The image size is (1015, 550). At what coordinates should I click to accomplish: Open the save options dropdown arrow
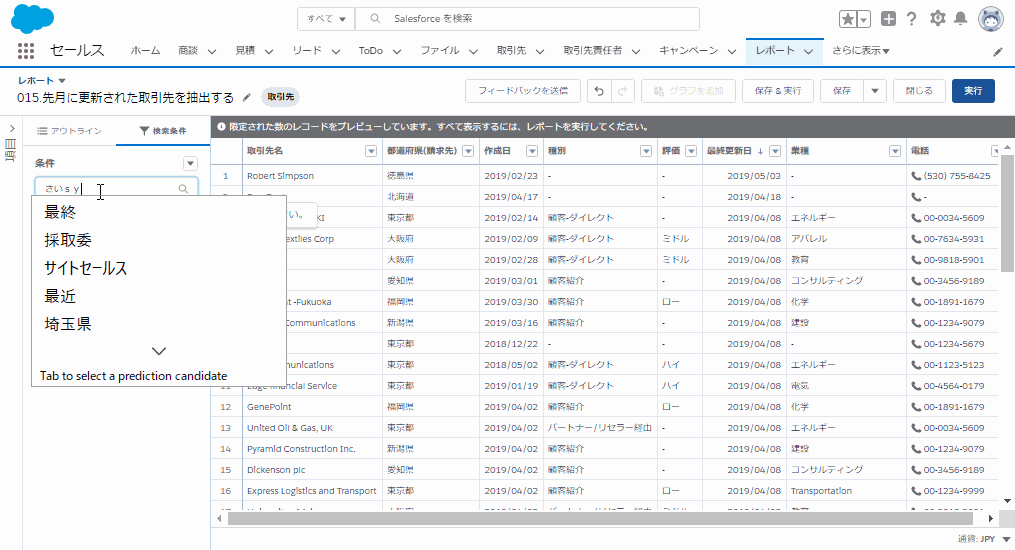[x=875, y=91]
